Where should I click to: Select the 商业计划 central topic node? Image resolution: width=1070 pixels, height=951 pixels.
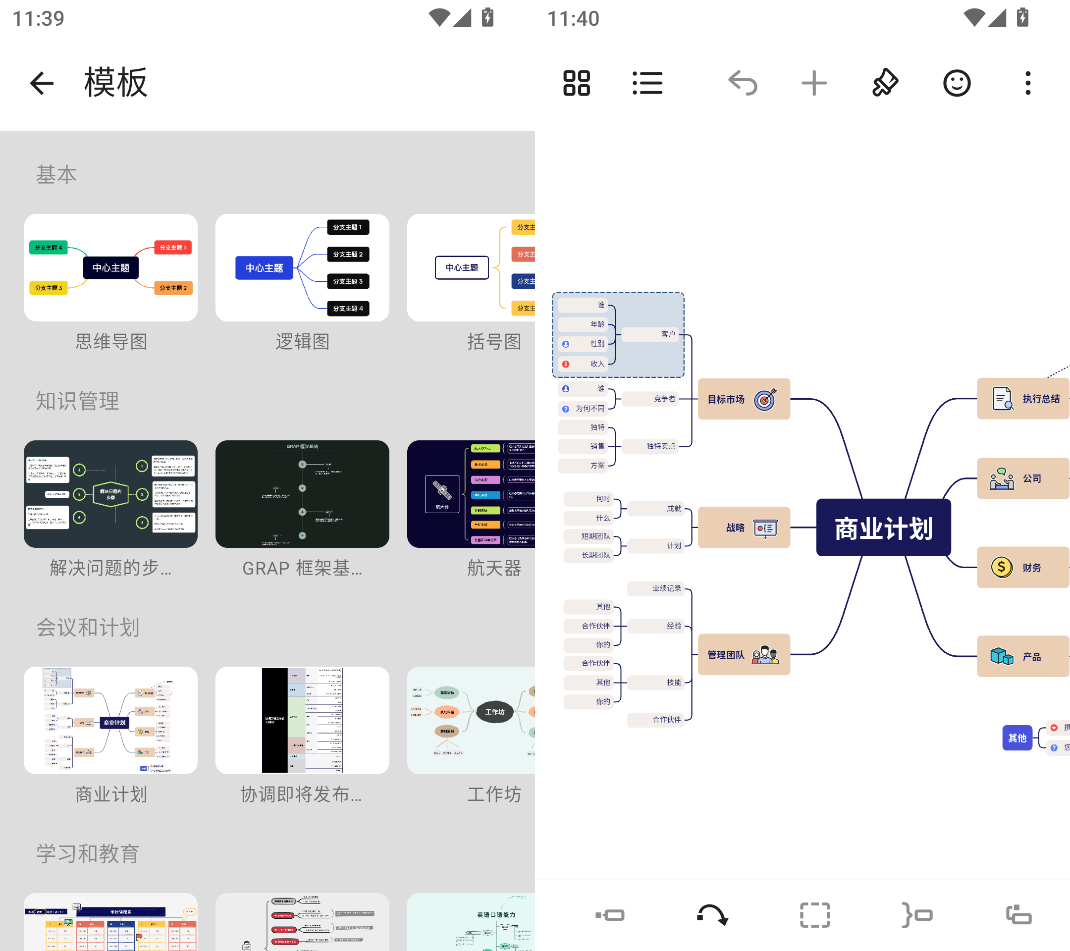coord(883,528)
